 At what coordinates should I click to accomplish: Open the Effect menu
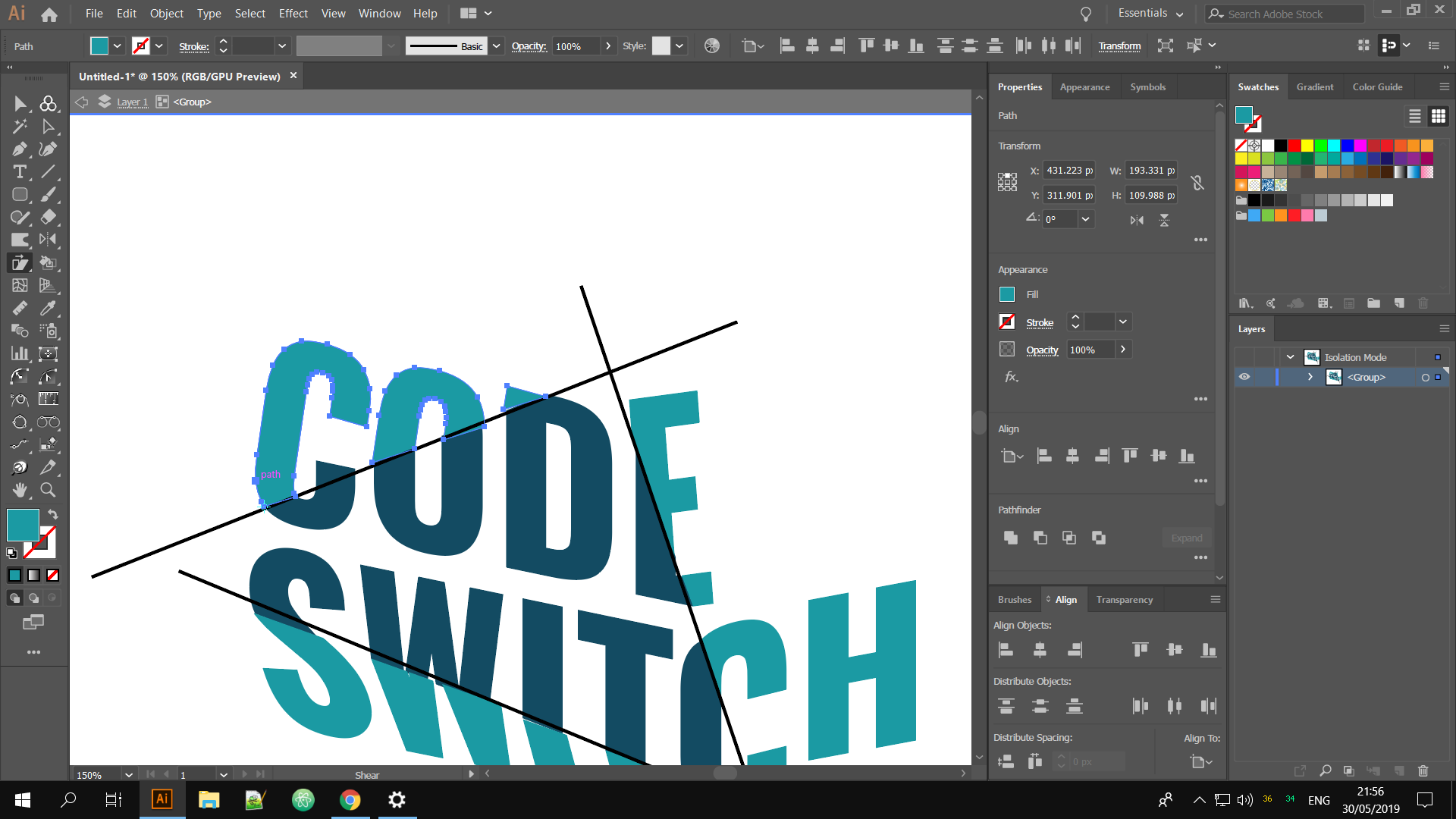pos(293,14)
